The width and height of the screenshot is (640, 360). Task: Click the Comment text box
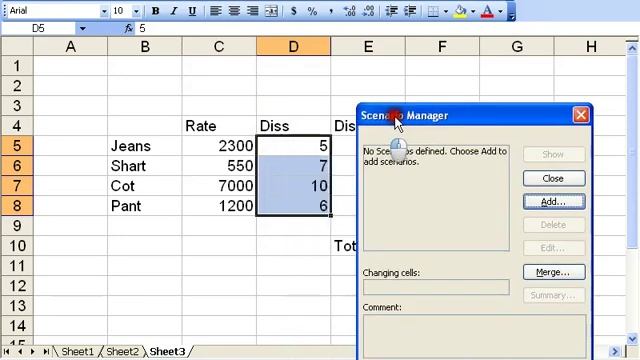(x=474, y=336)
